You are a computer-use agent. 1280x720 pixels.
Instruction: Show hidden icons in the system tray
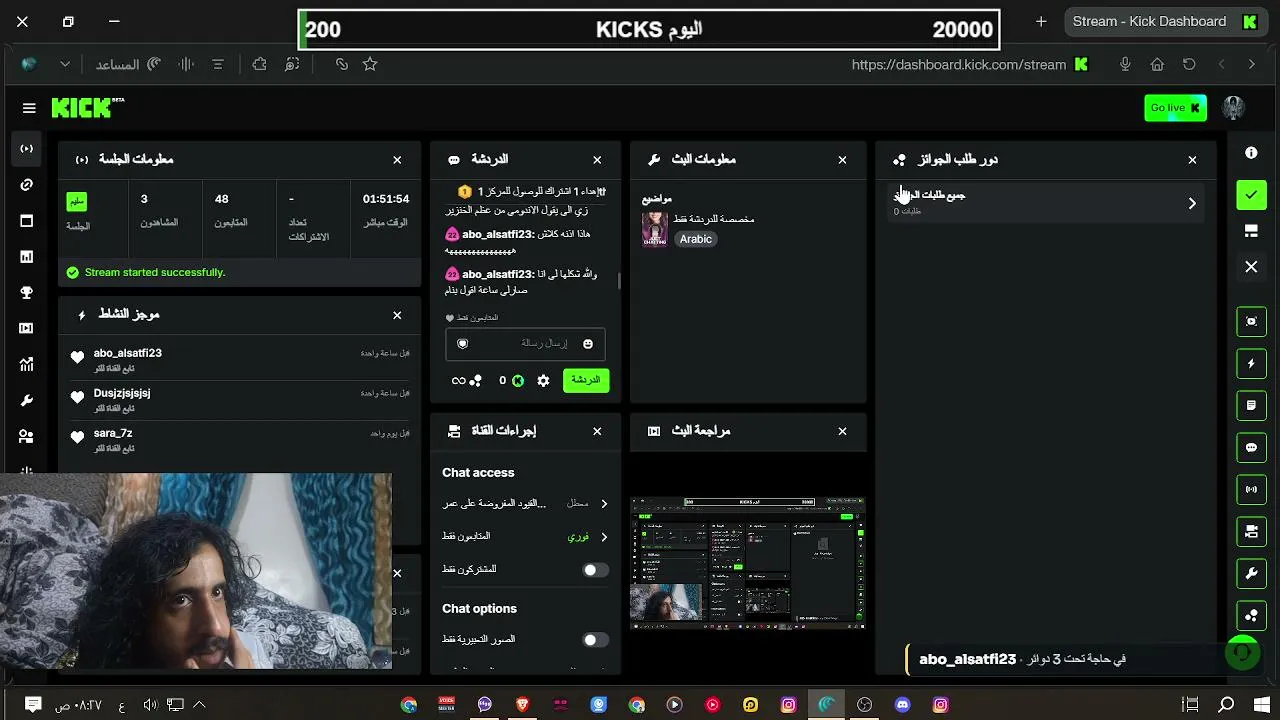pyautogui.click(x=198, y=705)
